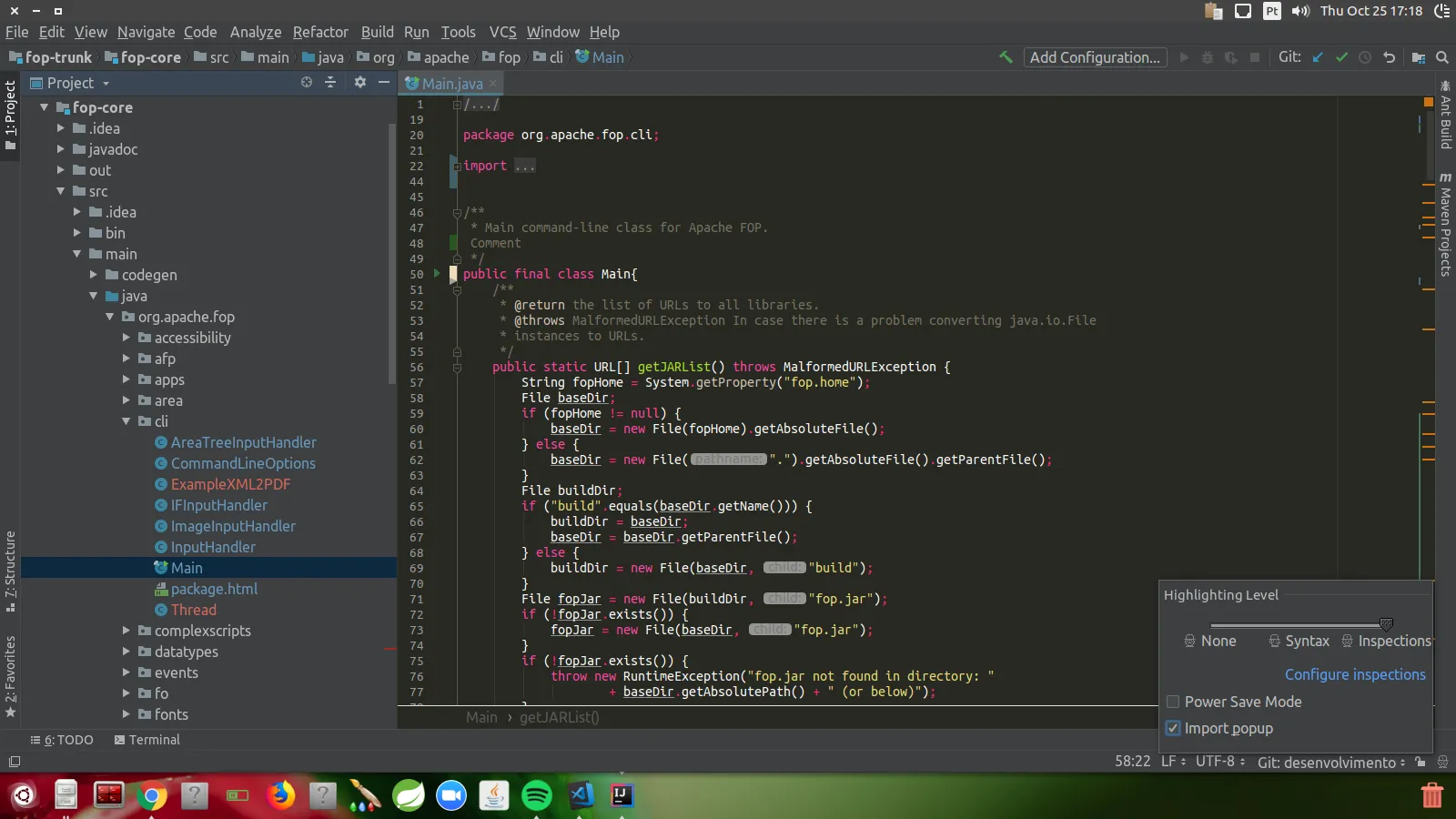The image size is (1456, 819).
Task: Collapse the cli package in tree
Action: pos(126,421)
